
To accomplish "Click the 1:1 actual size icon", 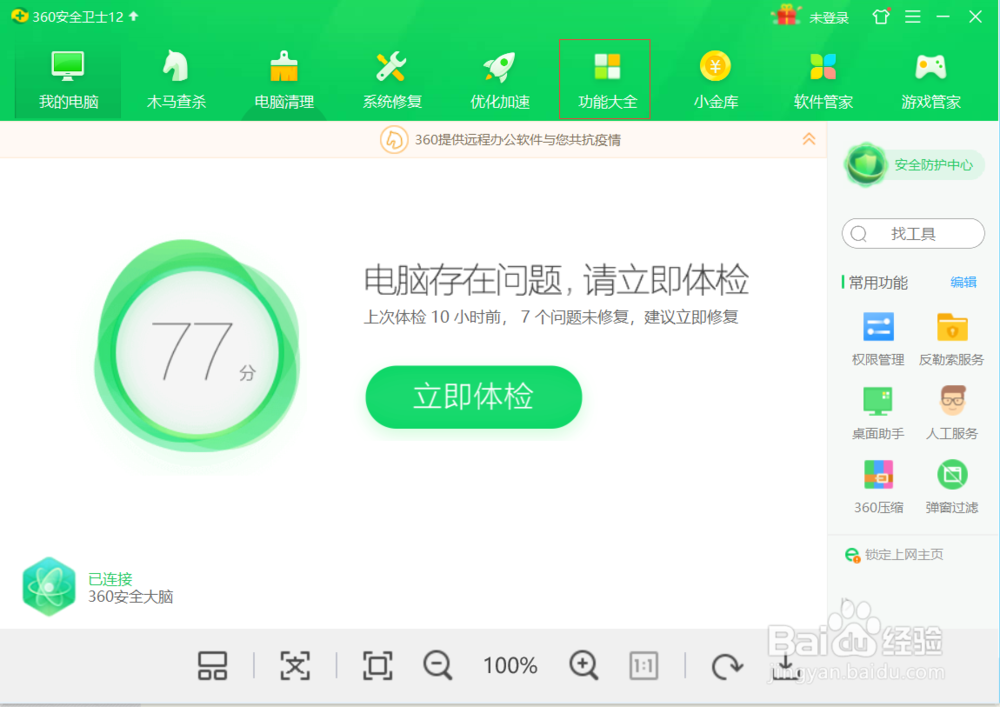I will (643, 666).
